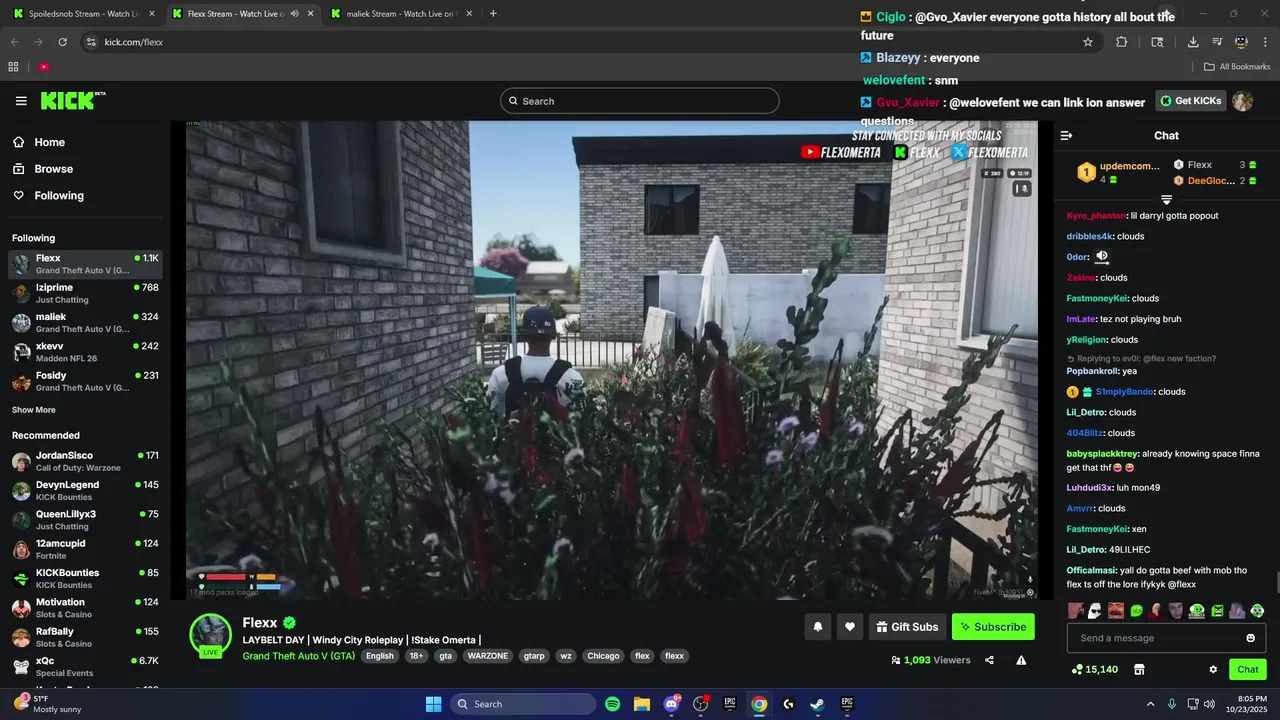Click the gtarp tag
This screenshot has width=1280, height=720.
(x=535, y=656)
